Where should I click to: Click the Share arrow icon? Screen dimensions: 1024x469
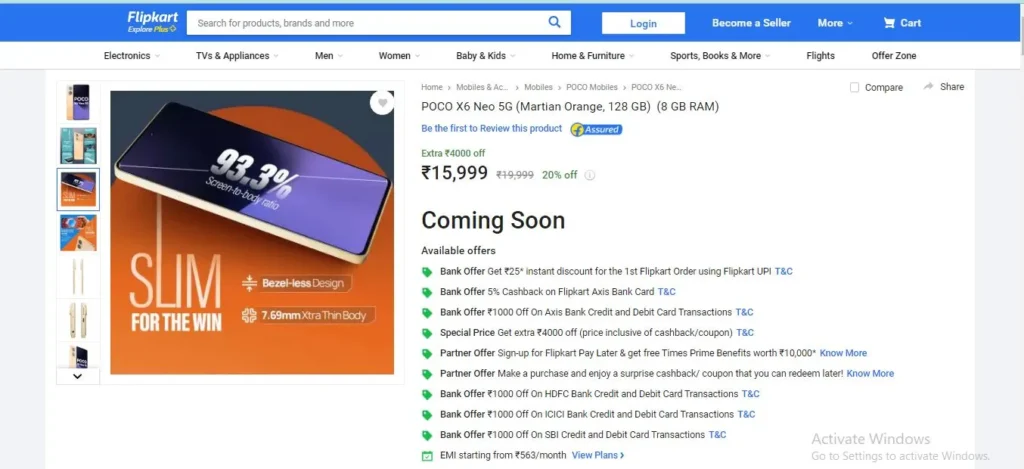[x=928, y=86]
